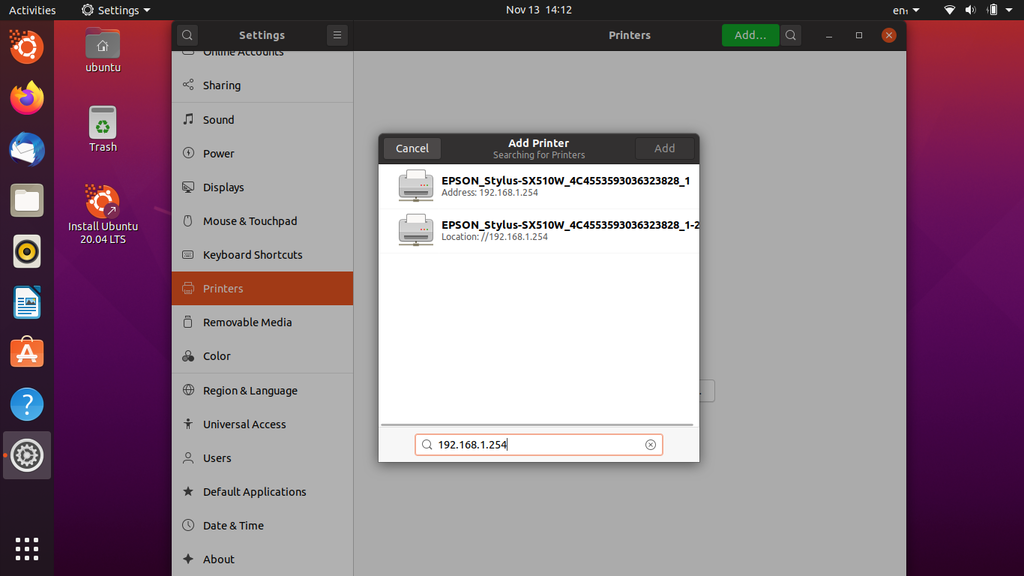Open Removable Media settings

point(263,323)
